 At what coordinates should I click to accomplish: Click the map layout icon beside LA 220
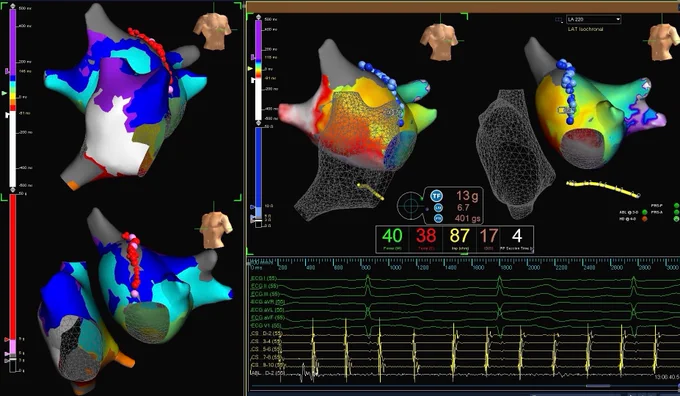[559, 20]
